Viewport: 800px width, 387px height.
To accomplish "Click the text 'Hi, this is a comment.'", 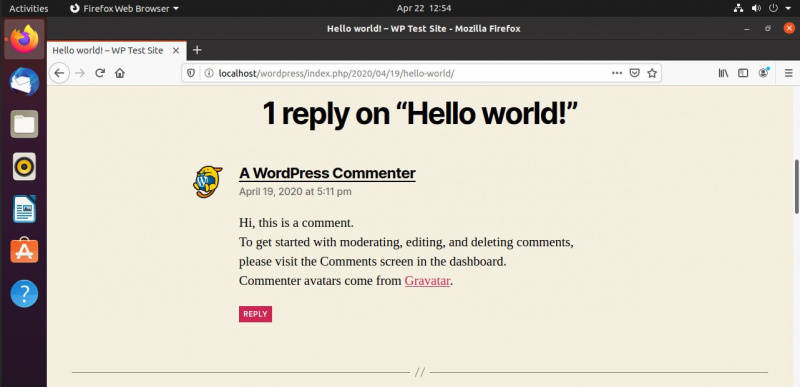I will [296, 223].
